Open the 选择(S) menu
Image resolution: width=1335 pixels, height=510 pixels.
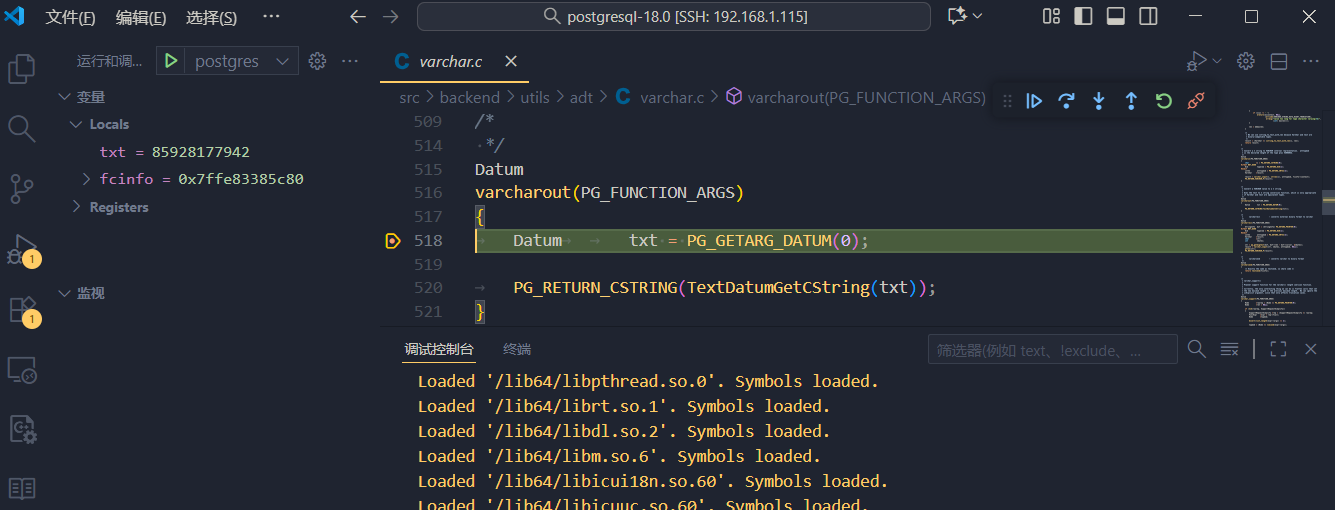[x=211, y=17]
